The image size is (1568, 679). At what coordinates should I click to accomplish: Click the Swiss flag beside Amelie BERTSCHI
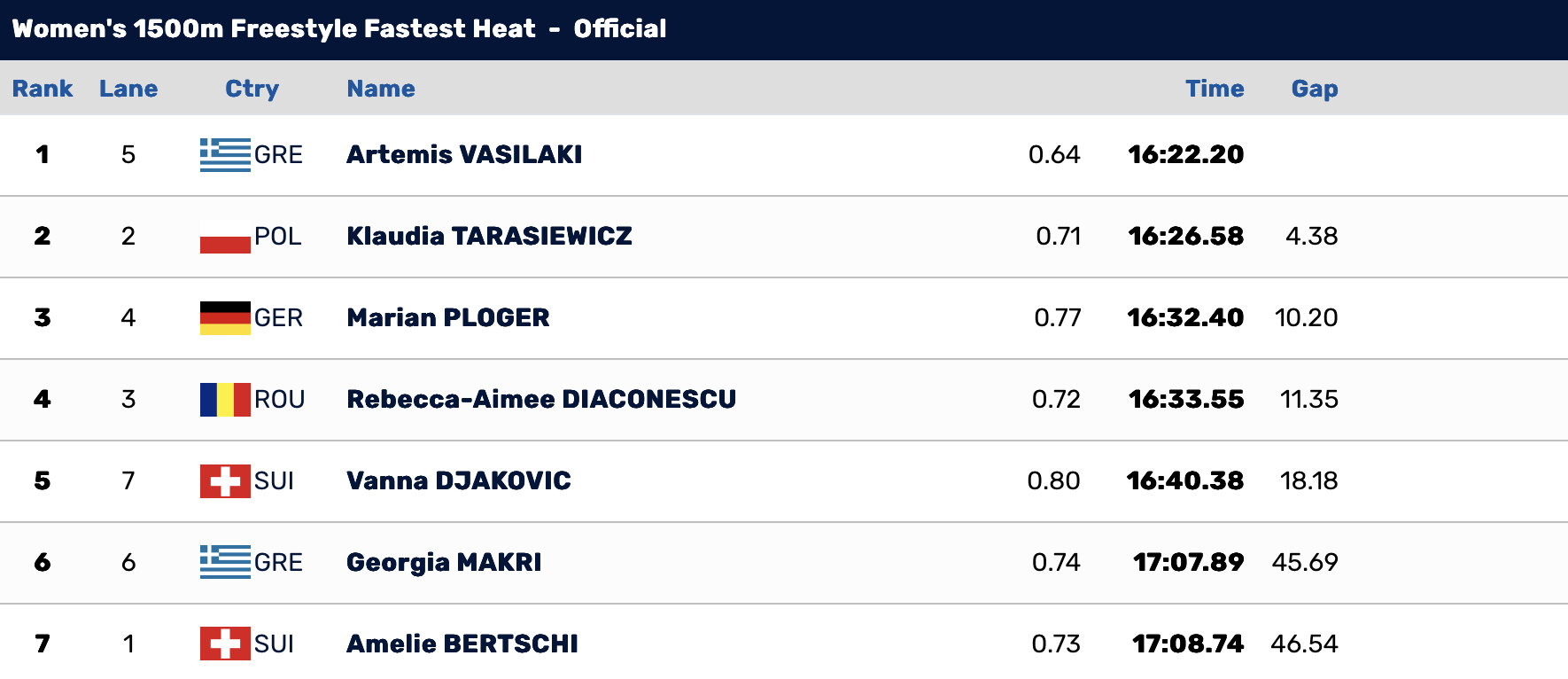click(225, 644)
